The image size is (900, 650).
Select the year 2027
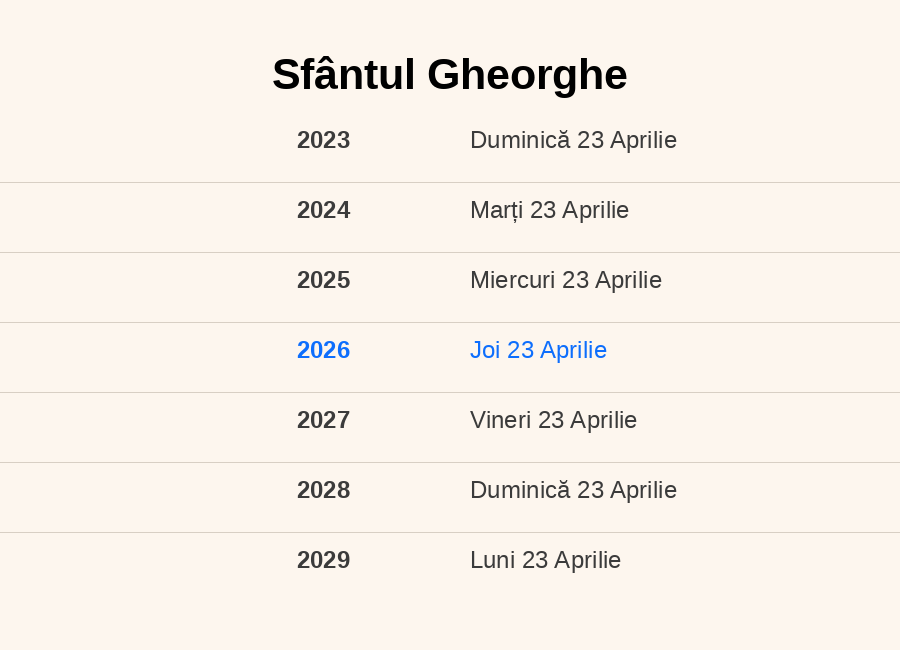[x=323, y=420]
